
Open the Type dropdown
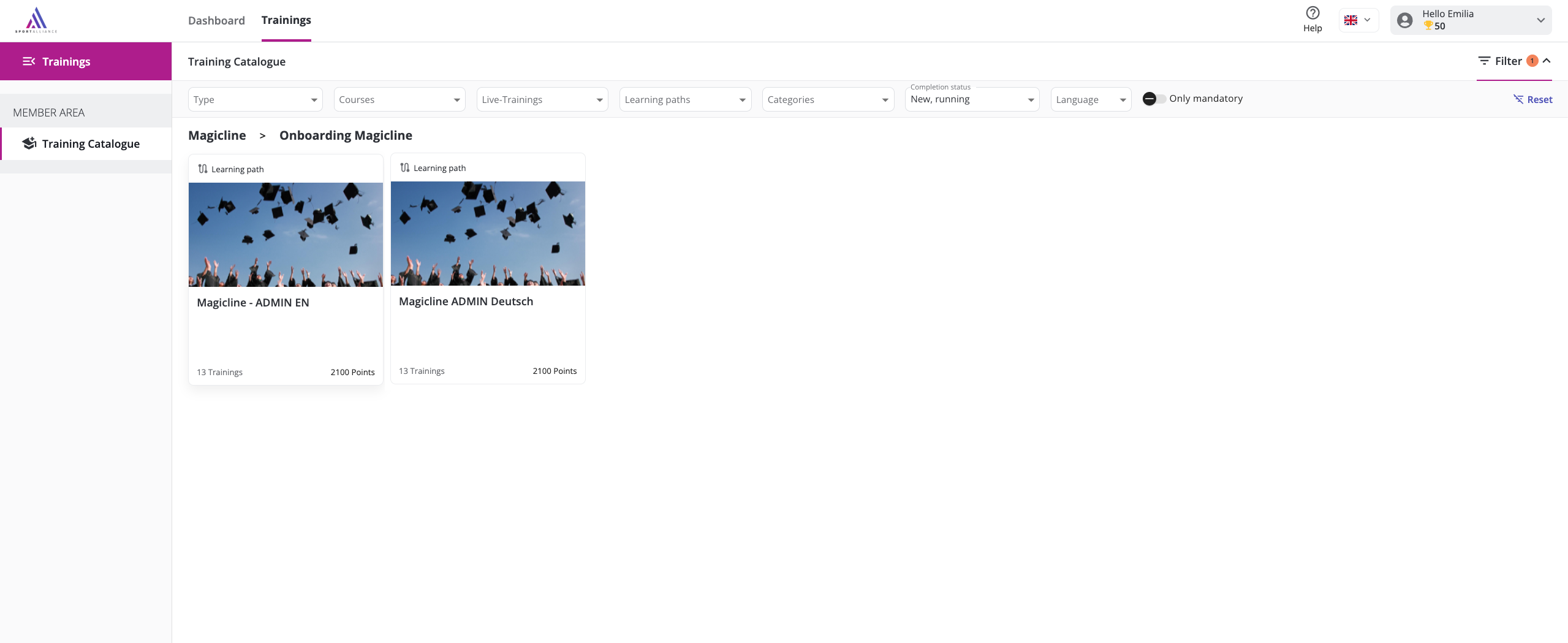click(256, 99)
